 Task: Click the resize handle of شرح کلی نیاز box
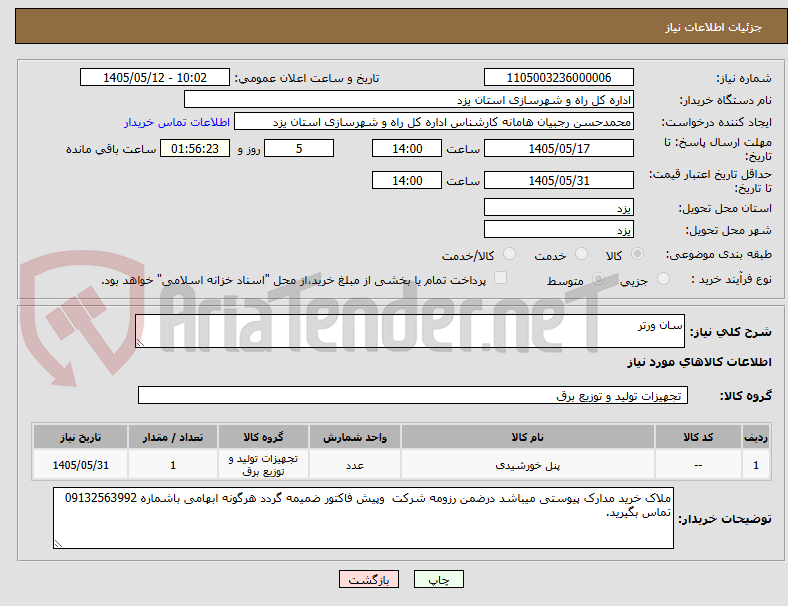tap(140, 343)
